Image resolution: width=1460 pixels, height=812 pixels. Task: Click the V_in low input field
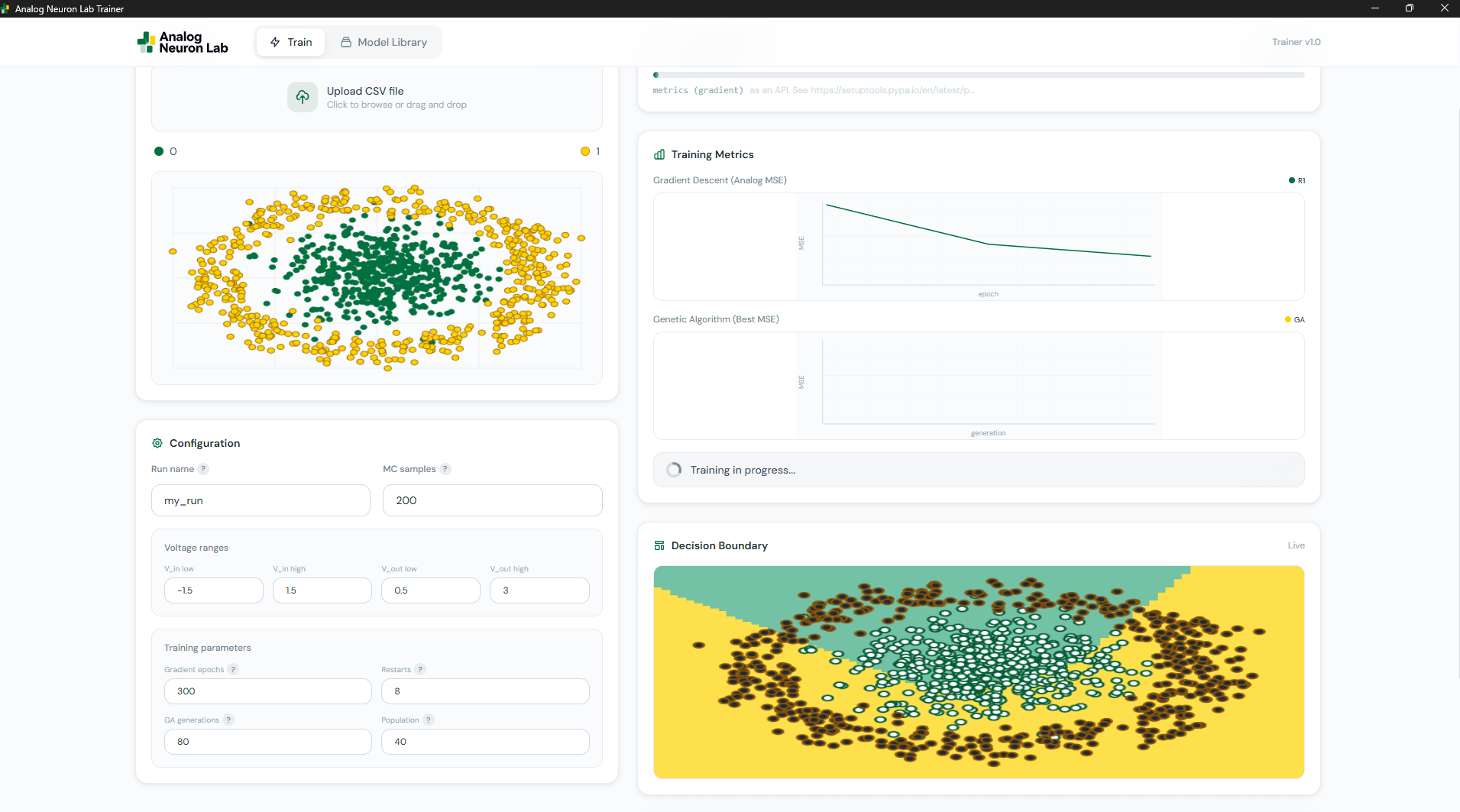point(213,590)
